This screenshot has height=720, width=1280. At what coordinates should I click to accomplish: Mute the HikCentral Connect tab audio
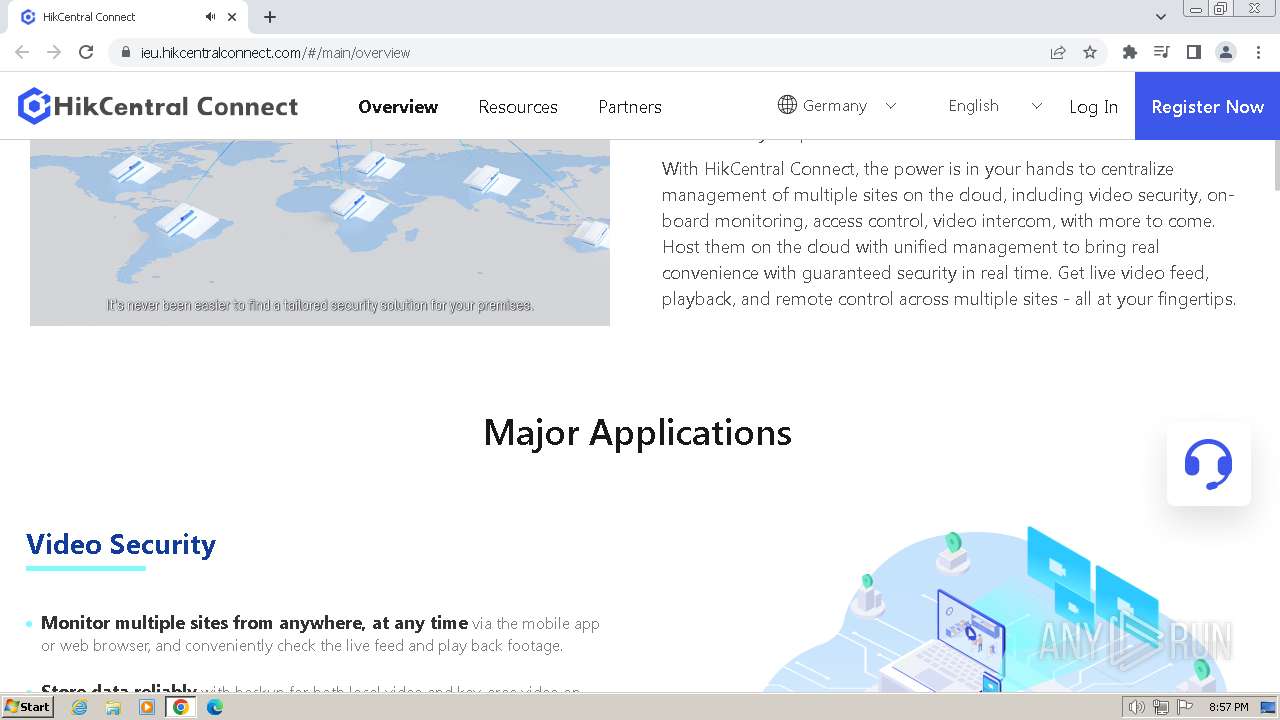click(210, 17)
